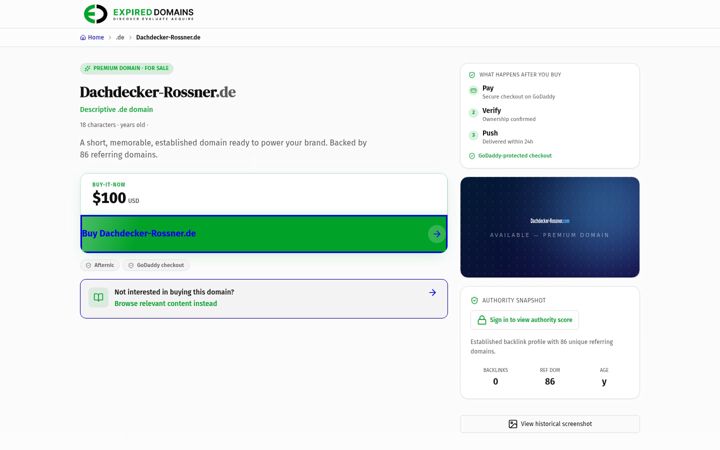Viewport: 720px width, 450px height.
Task: Click the premium domain preview thumbnail
Action: coord(550,227)
